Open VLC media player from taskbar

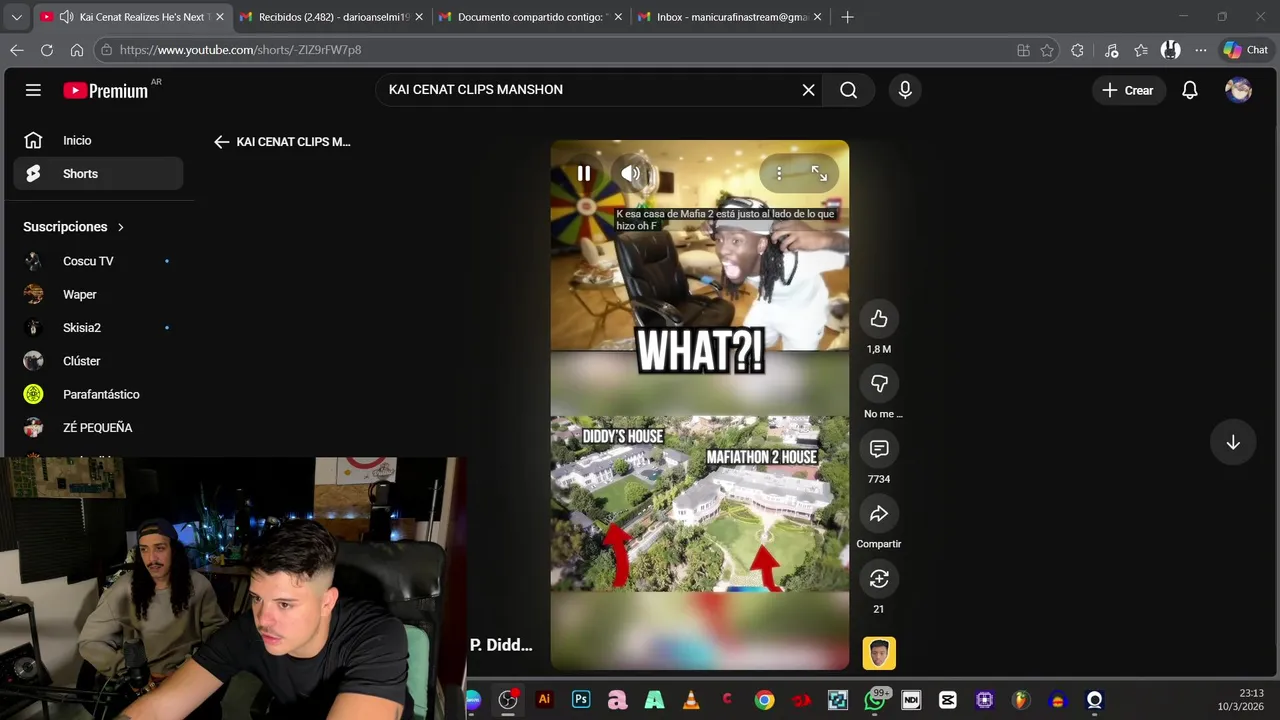[691, 700]
